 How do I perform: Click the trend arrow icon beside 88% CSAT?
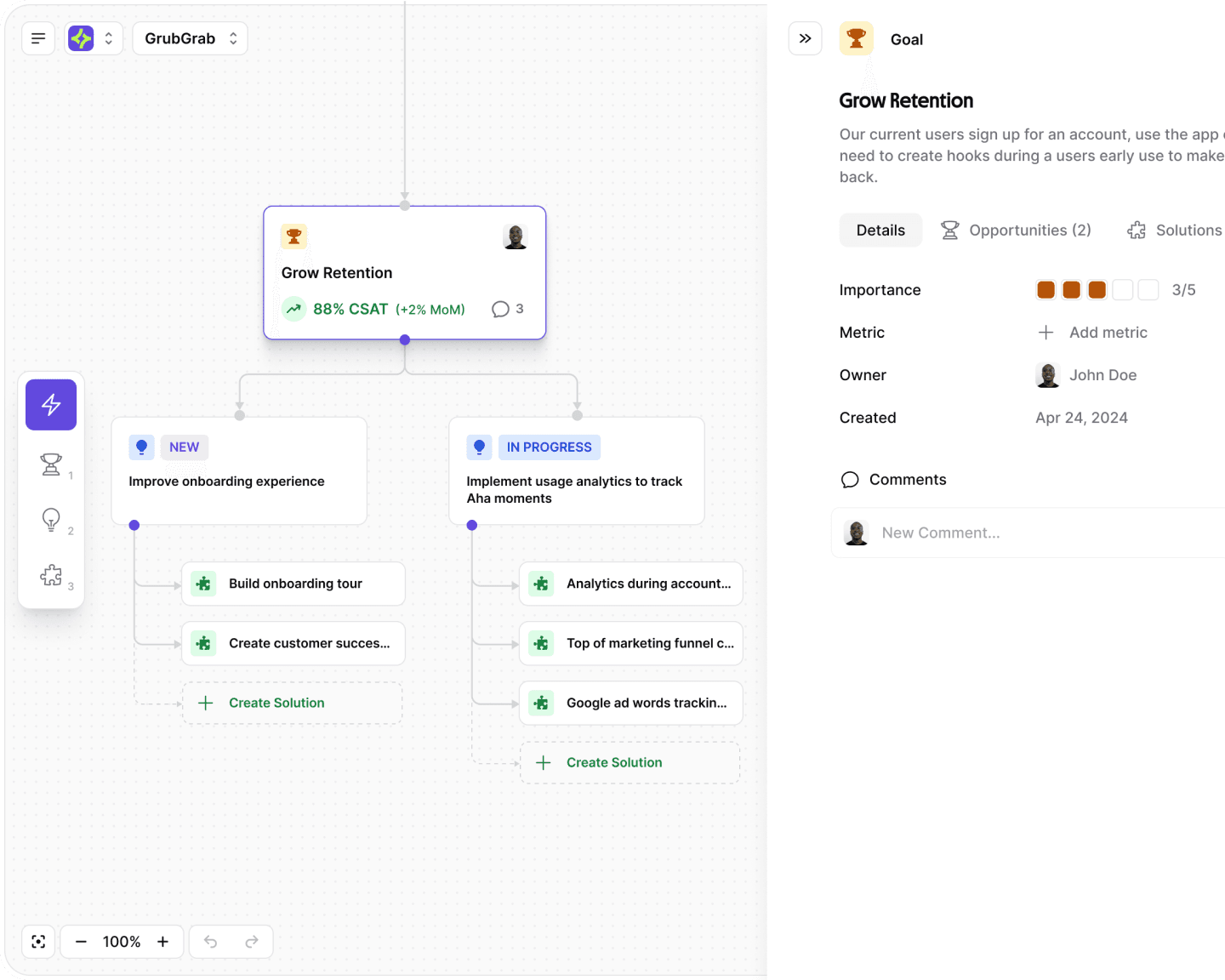pyautogui.click(x=293, y=309)
